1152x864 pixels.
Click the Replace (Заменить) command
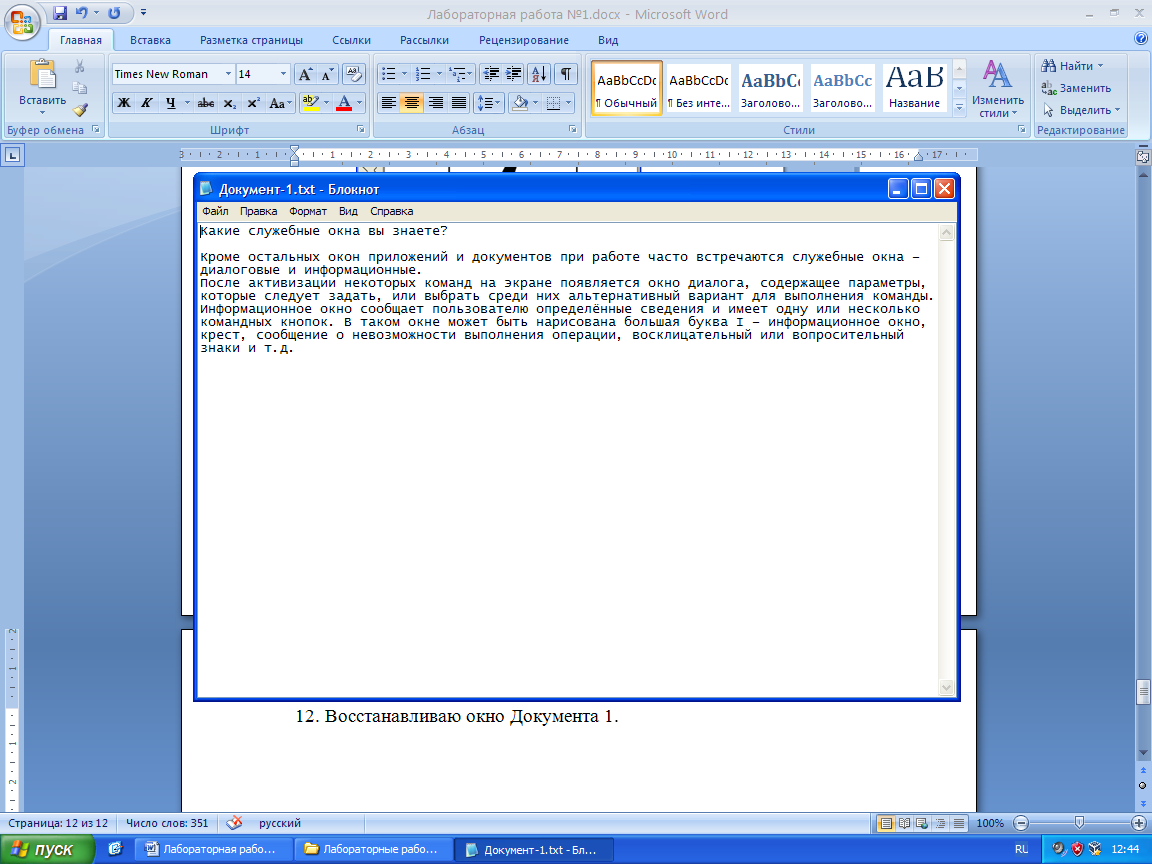[x=1076, y=88]
